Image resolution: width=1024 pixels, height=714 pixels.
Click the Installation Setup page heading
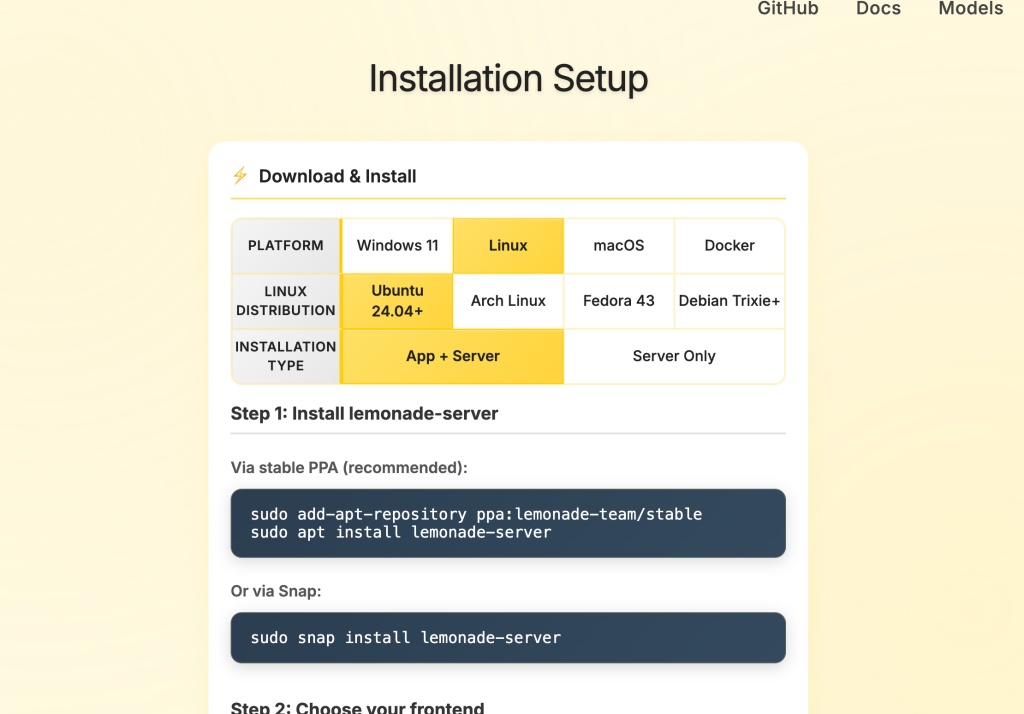(508, 78)
